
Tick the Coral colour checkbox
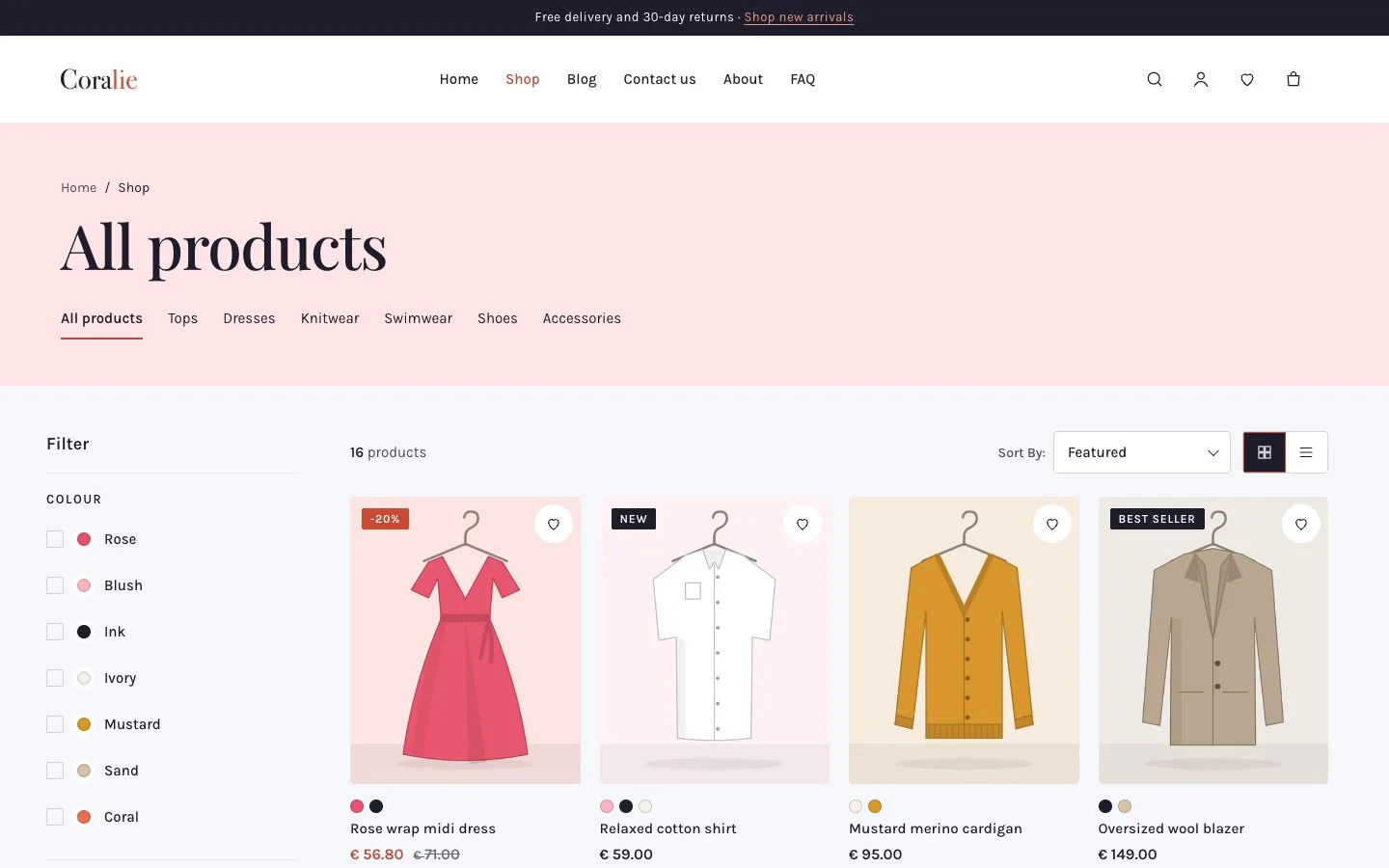(x=55, y=817)
